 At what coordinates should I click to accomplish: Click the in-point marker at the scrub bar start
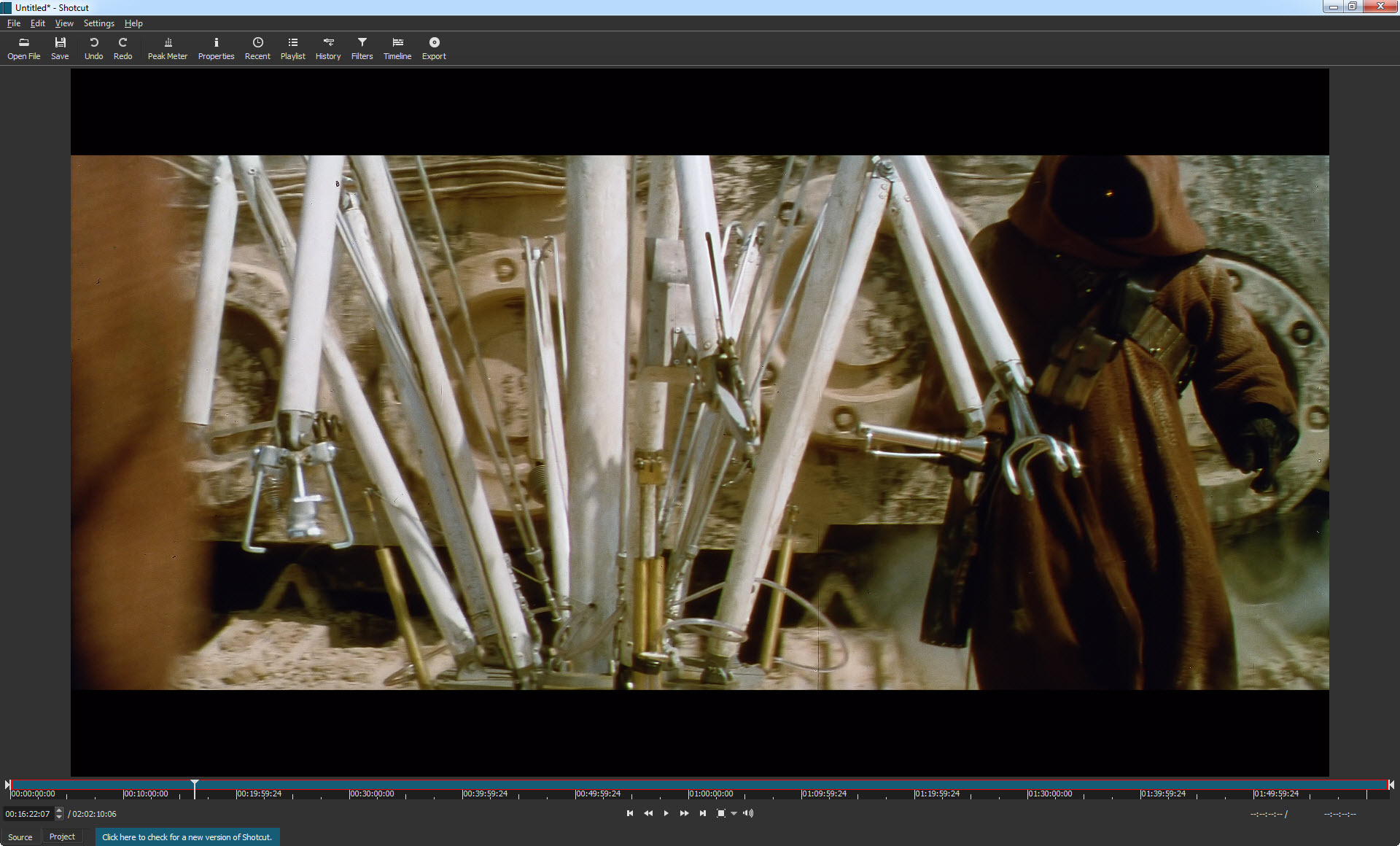point(8,785)
